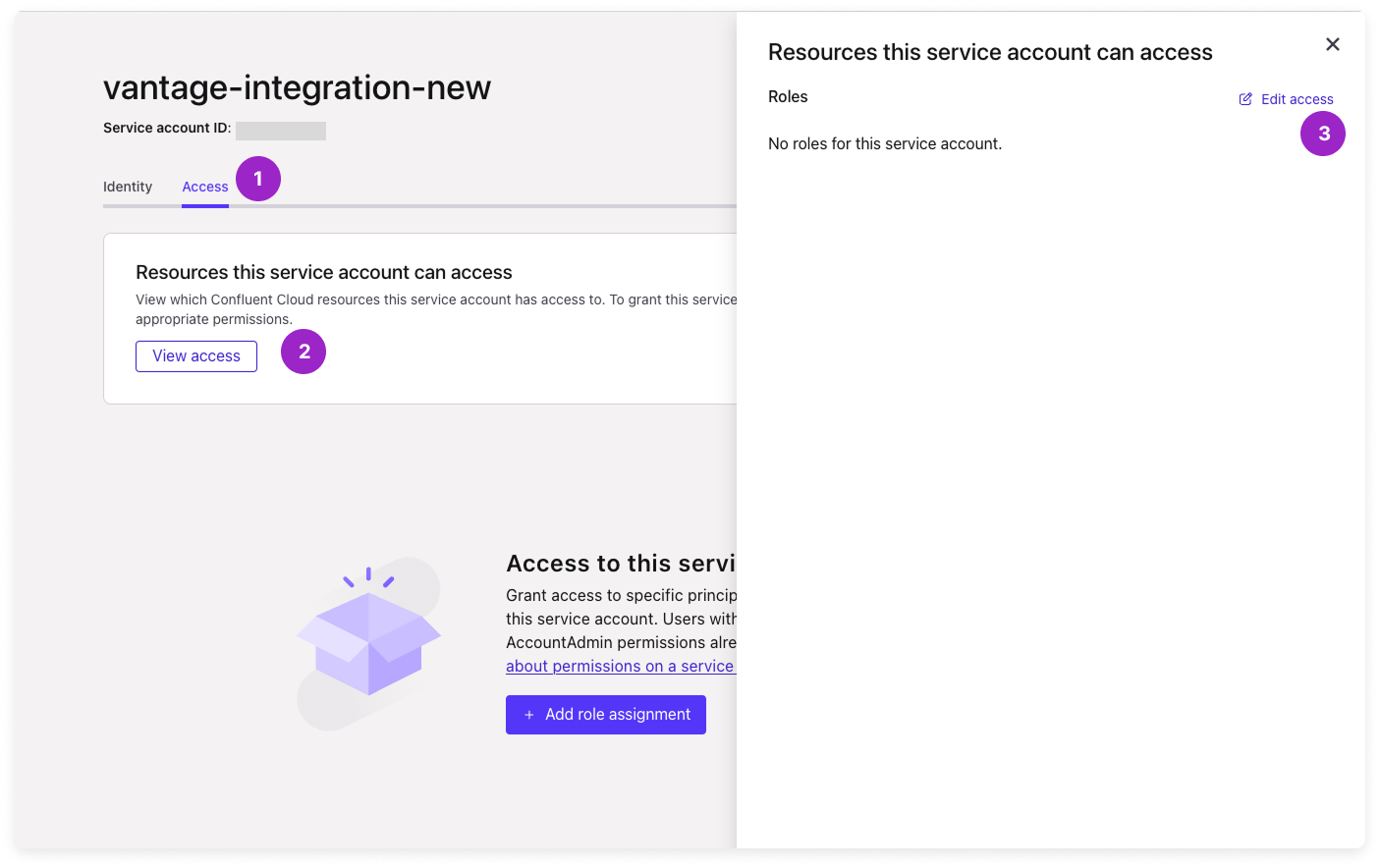Image resolution: width=1380 pixels, height=868 pixels.
Task: Click the redacted Service account ID value
Action: click(x=281, y=131)
